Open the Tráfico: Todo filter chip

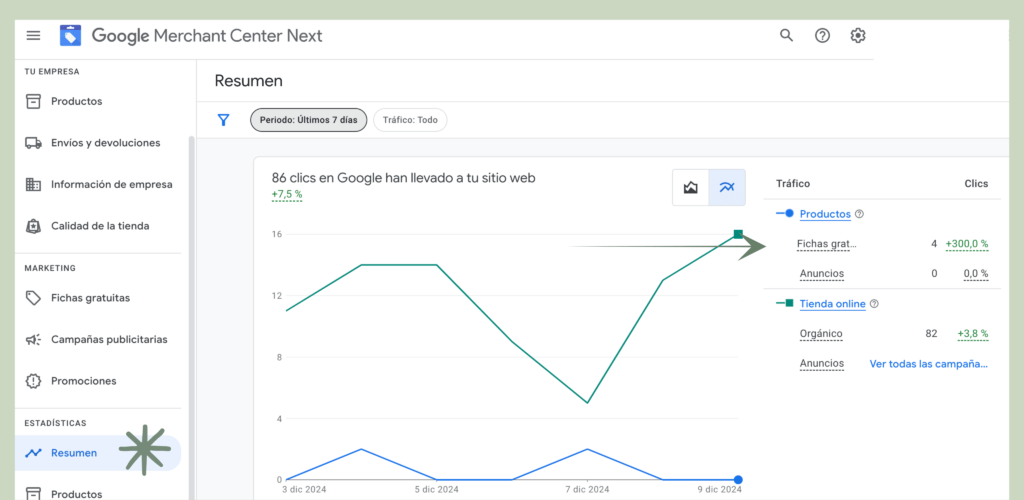[410, 120]
